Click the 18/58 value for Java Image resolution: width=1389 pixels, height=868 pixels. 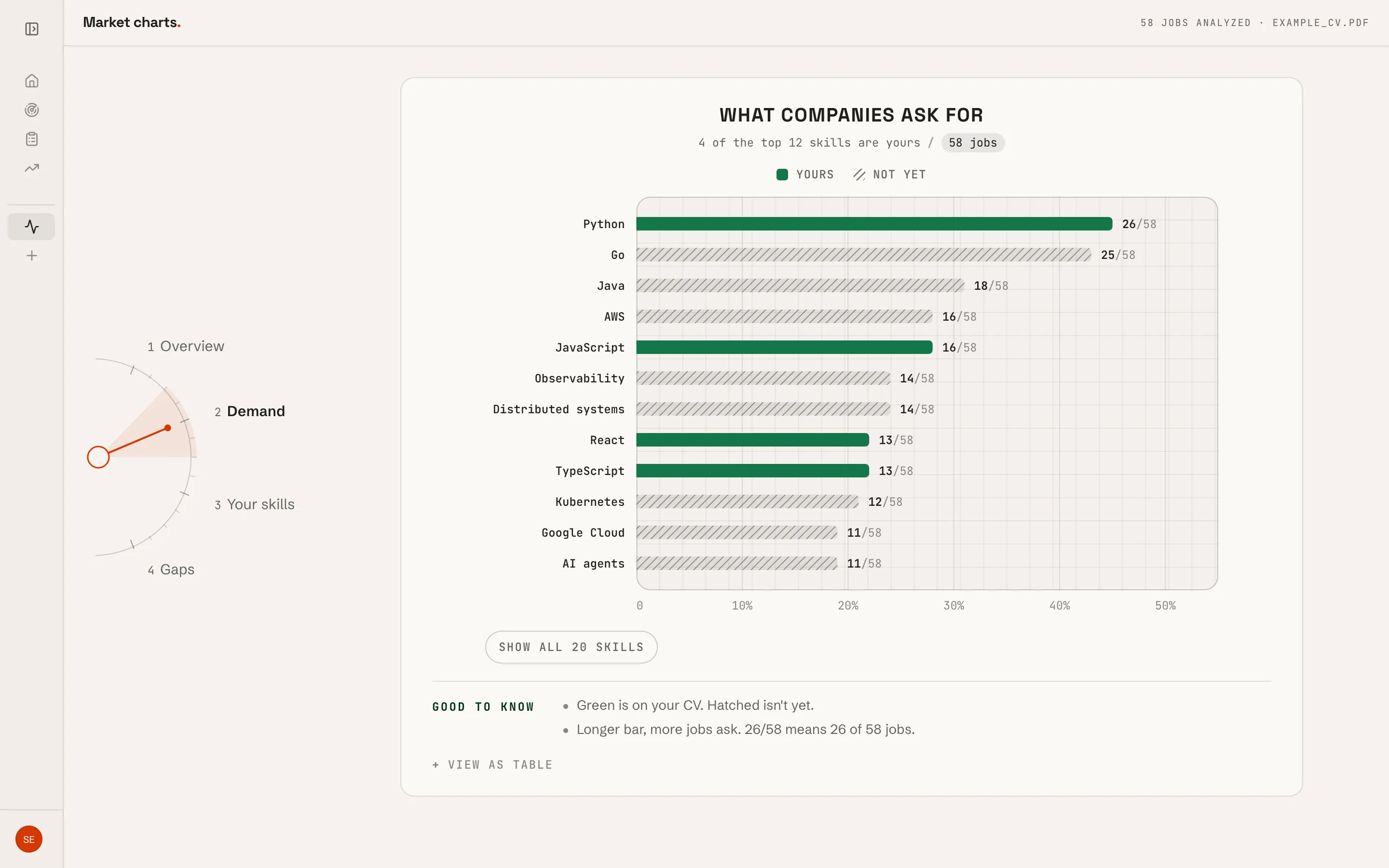point(991,286)
